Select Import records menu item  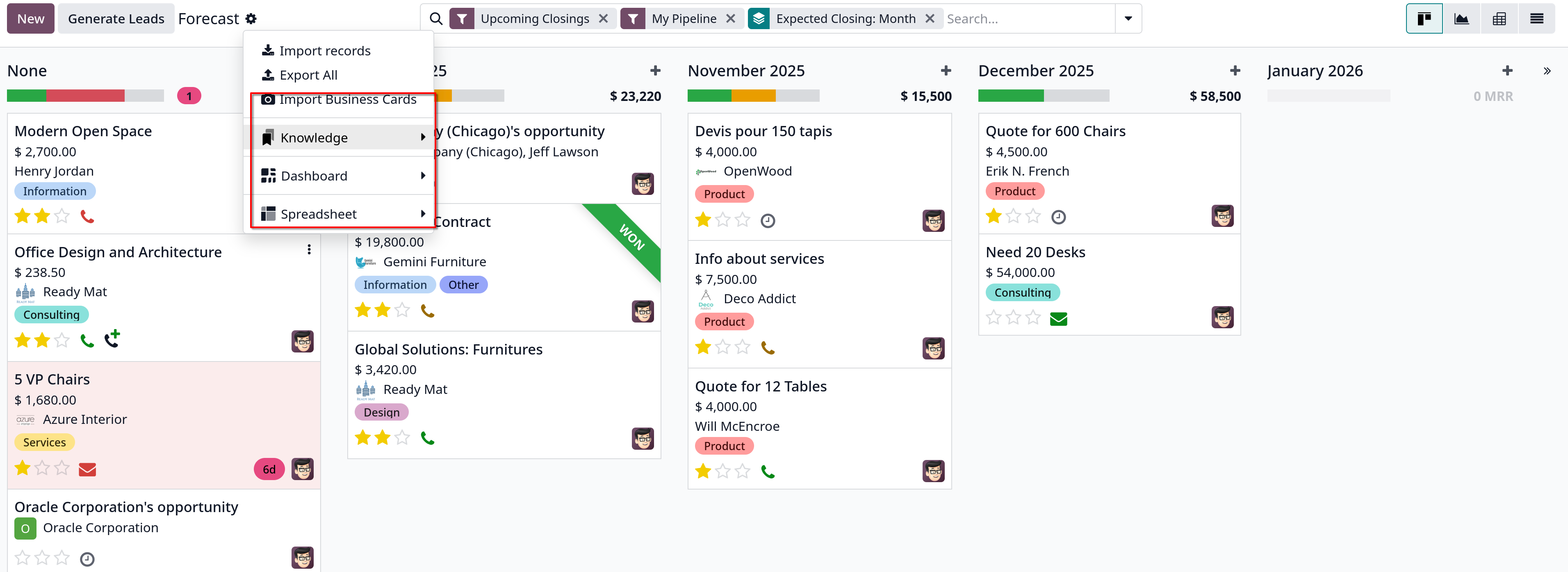click(x=338, y=50)
